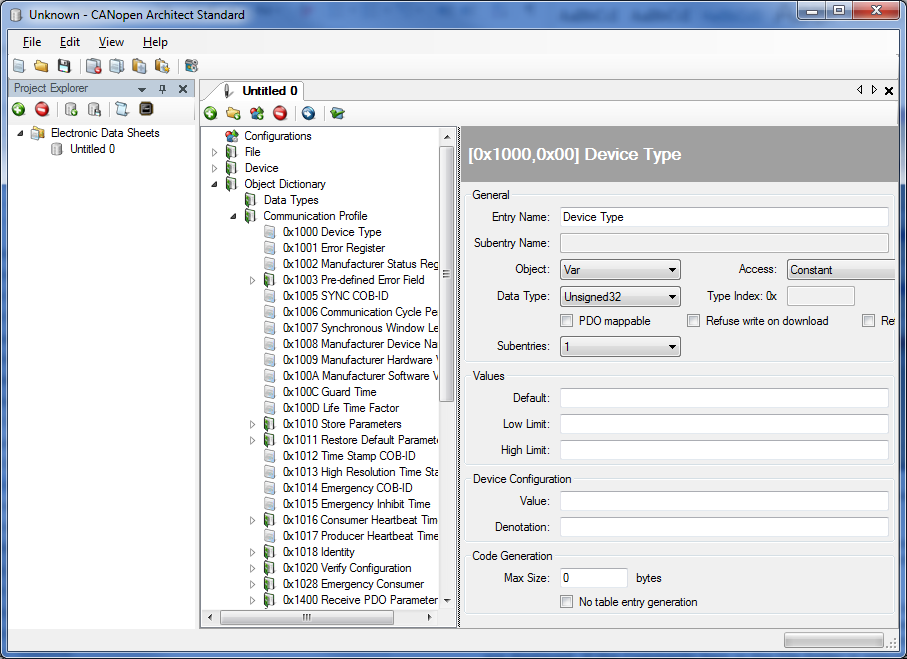Open a project file from the toolbar

pos(40,66)
